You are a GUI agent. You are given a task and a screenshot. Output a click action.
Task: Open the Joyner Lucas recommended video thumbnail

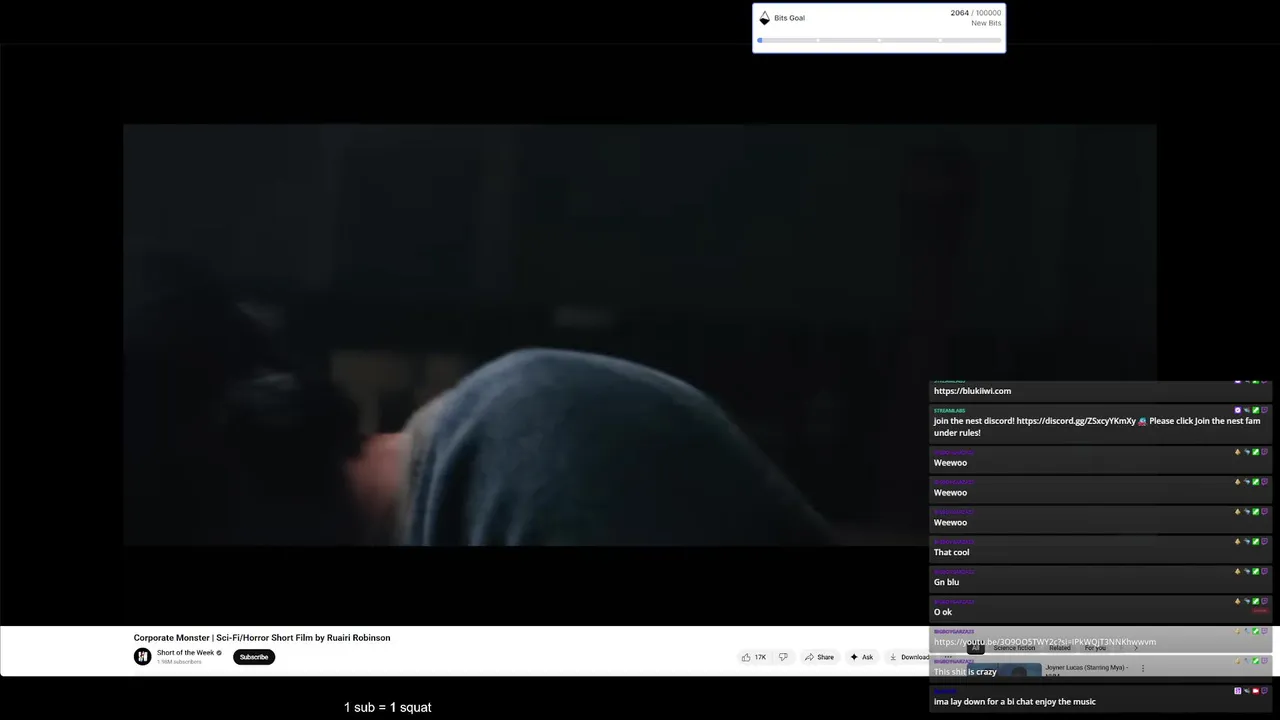tap(1006, 670)
